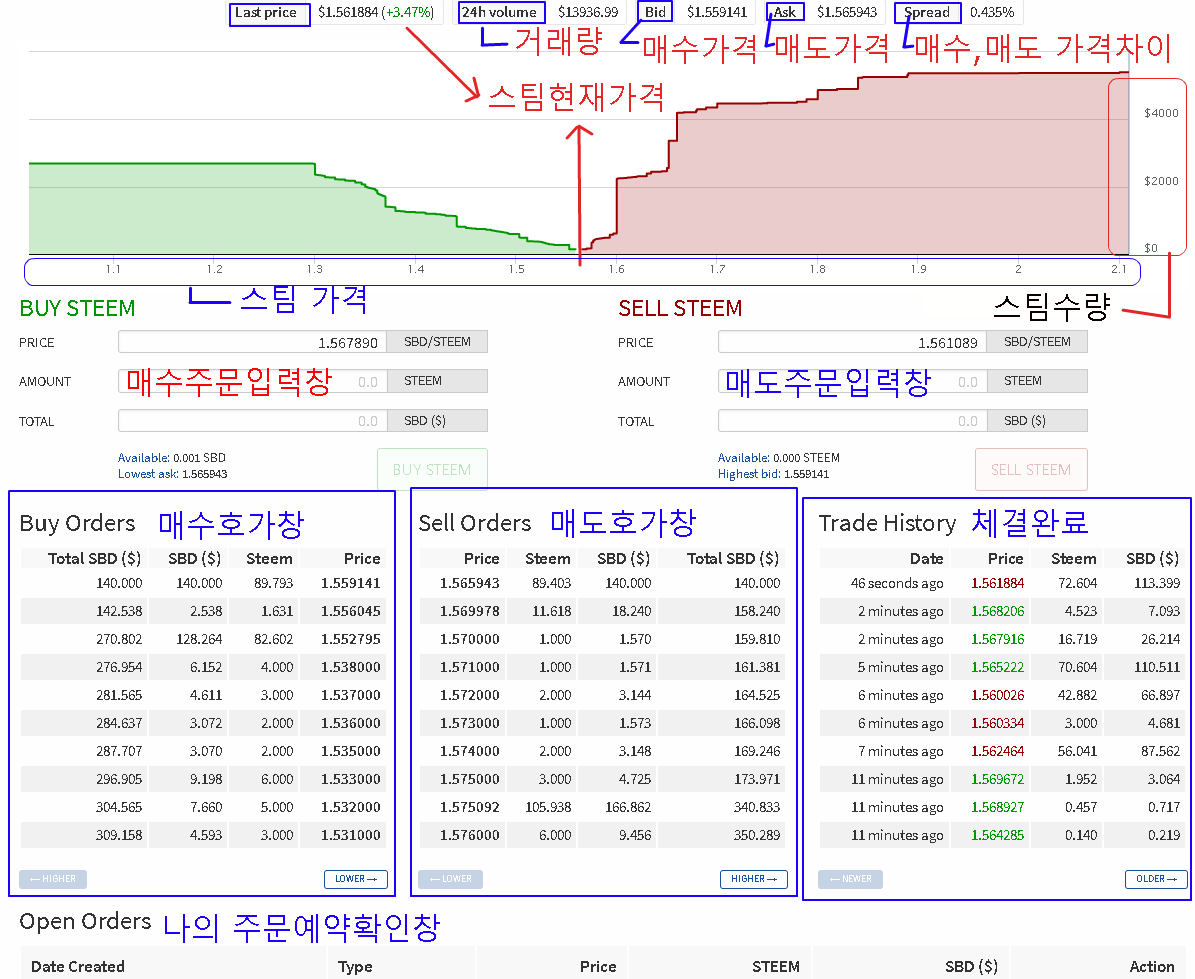
Task: Show LOWER buy orders page
Action: click(x=356, y=879)
